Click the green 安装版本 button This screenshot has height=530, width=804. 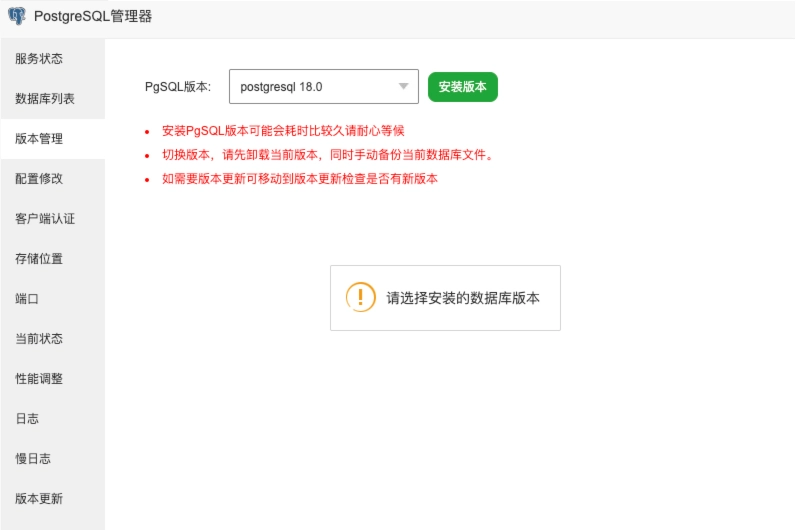(463, 87)
